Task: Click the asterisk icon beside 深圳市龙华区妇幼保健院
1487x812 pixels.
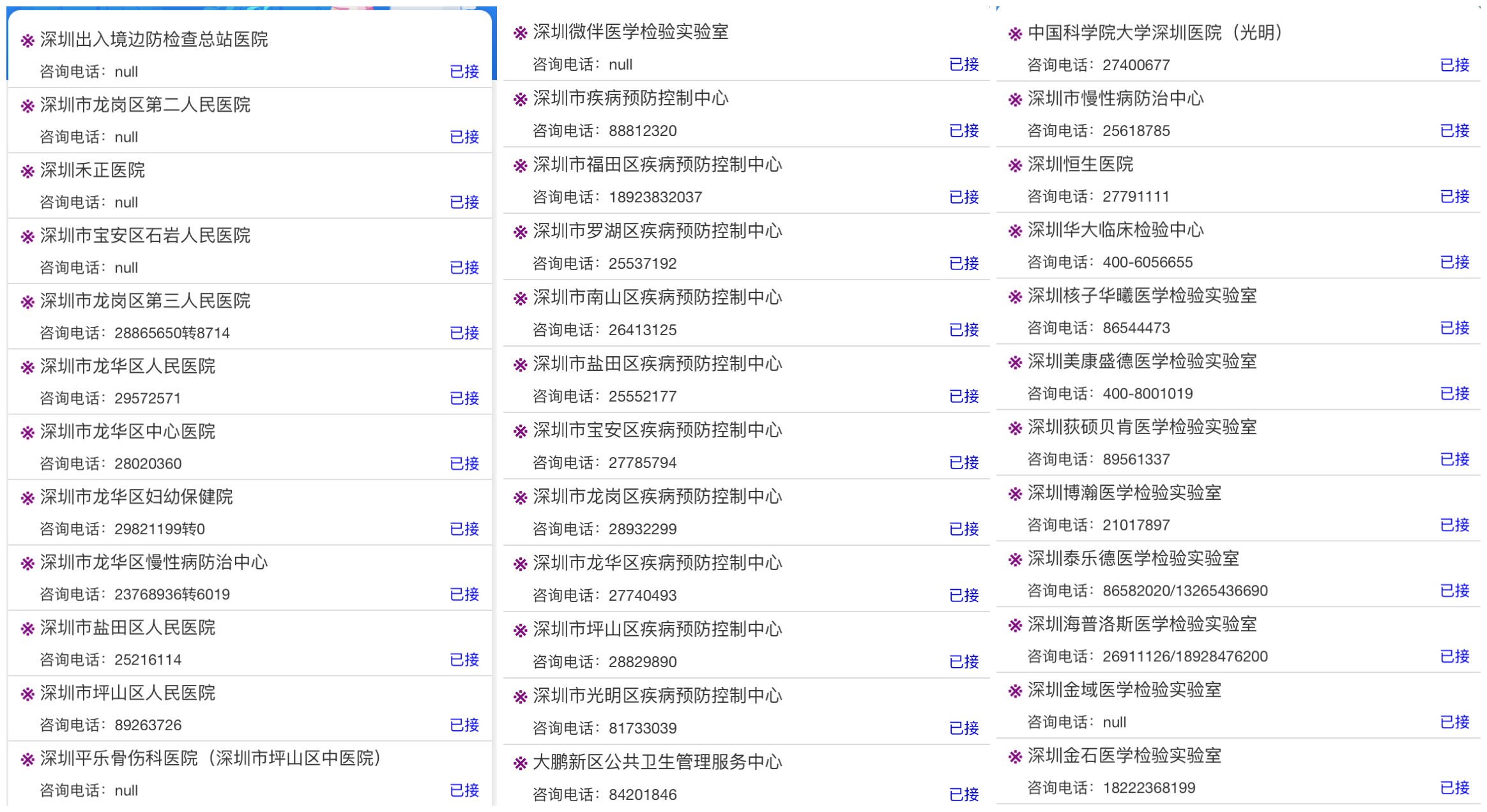Action: [27, 498]
